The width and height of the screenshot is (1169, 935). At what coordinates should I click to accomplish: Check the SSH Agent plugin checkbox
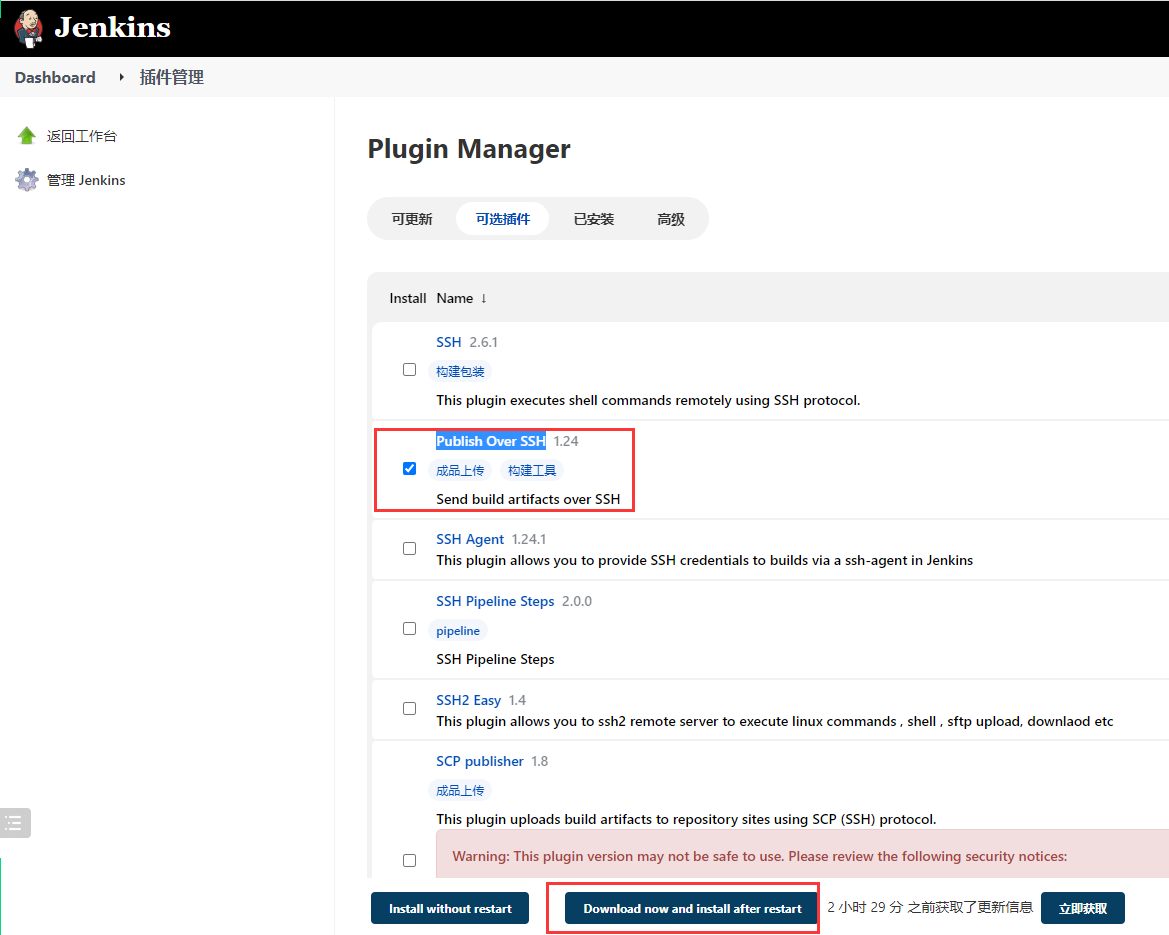coord(409,549)
